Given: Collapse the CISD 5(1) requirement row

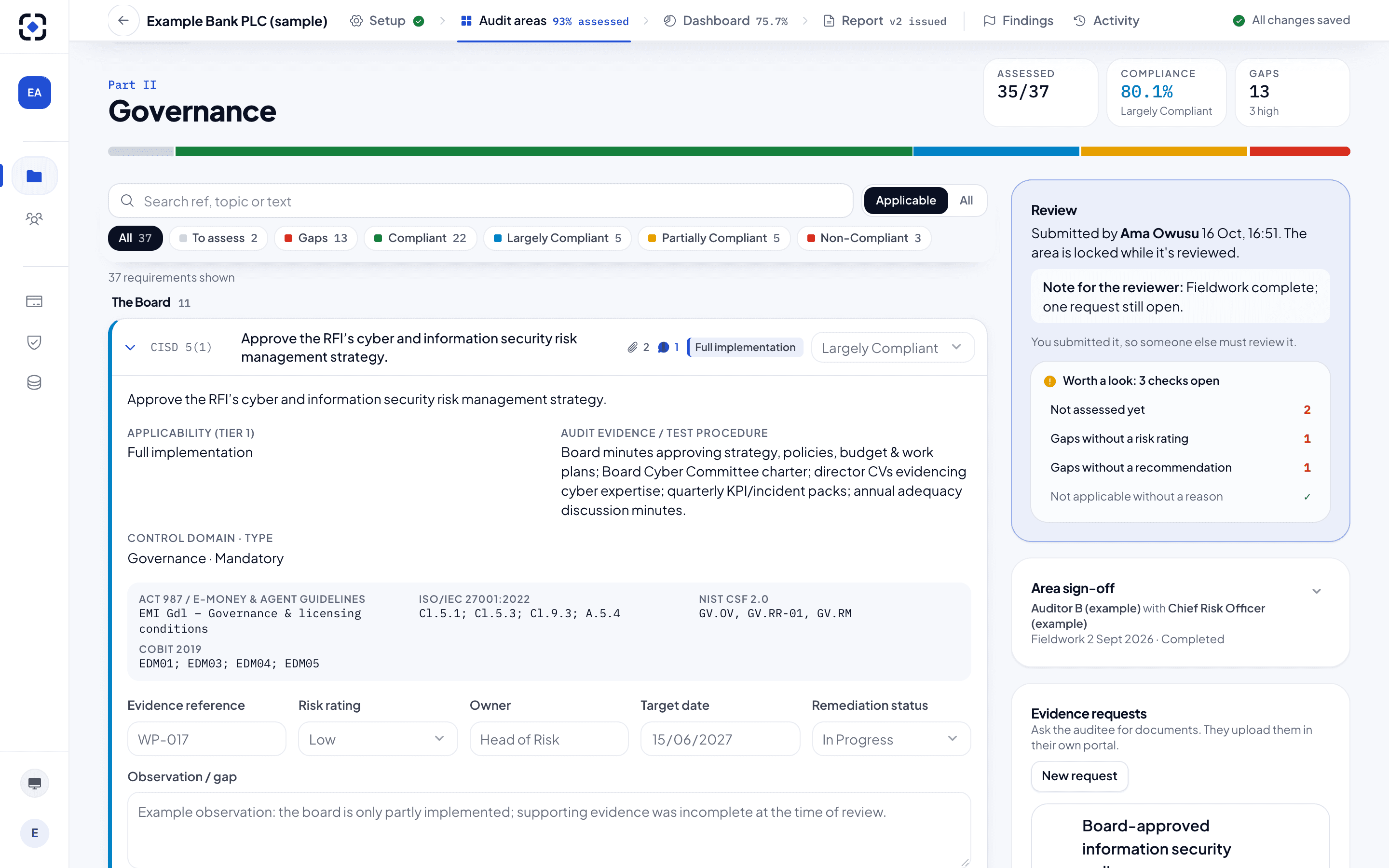Looking at the screenshot, I should click(130, 347).
